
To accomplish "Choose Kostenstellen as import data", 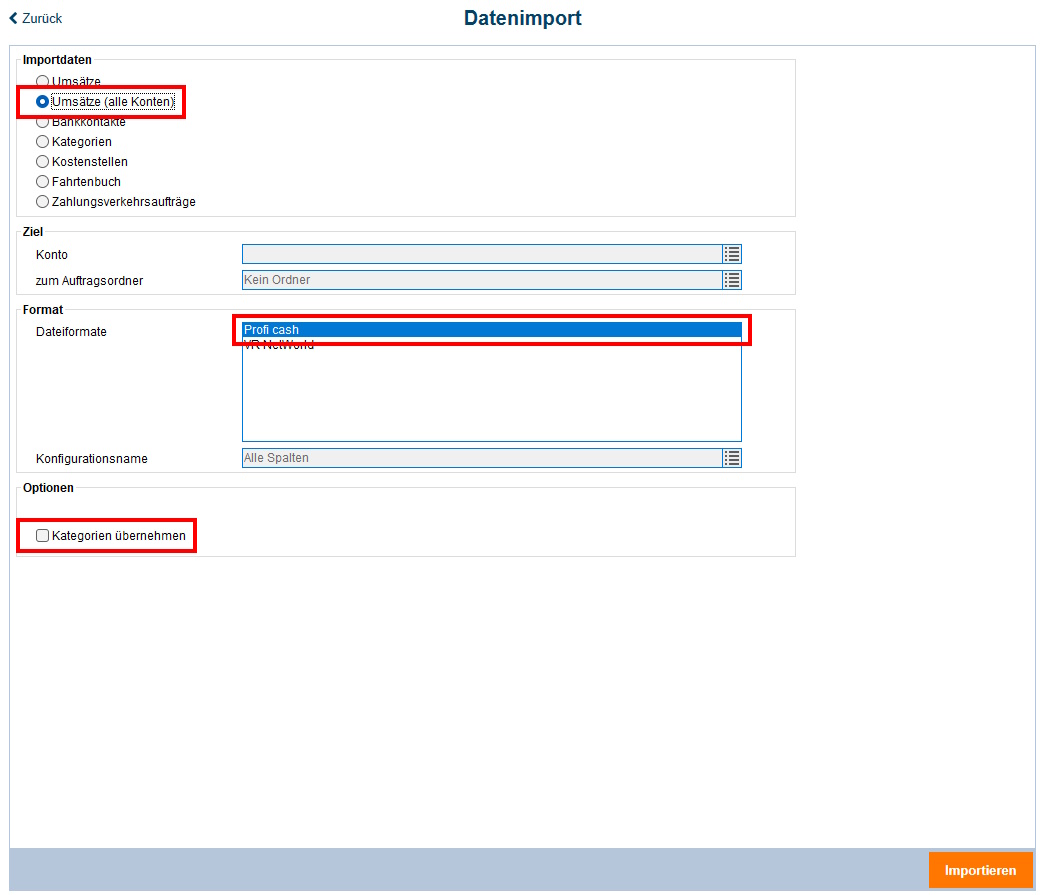I will tap(42, 162).
